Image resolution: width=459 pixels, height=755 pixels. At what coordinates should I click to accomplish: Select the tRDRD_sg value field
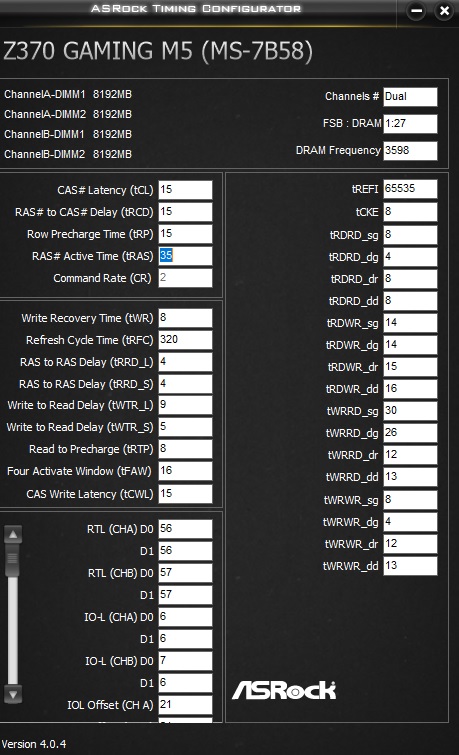point(410,235)
